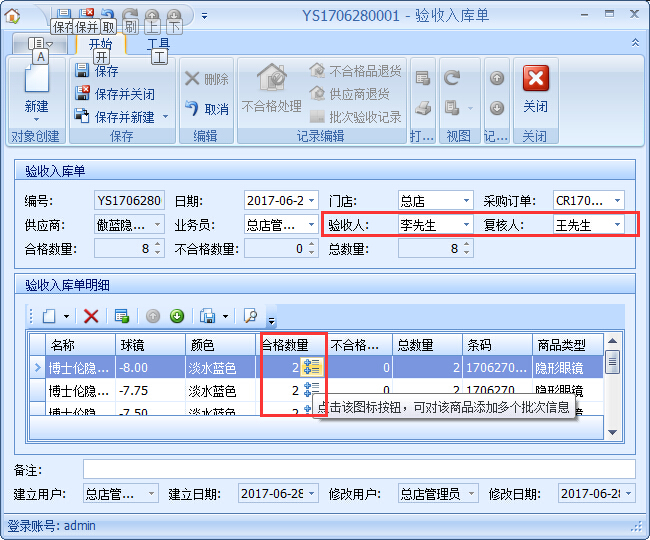
Task: Switch to the 工具 ribbon tab
Action: 158,44
